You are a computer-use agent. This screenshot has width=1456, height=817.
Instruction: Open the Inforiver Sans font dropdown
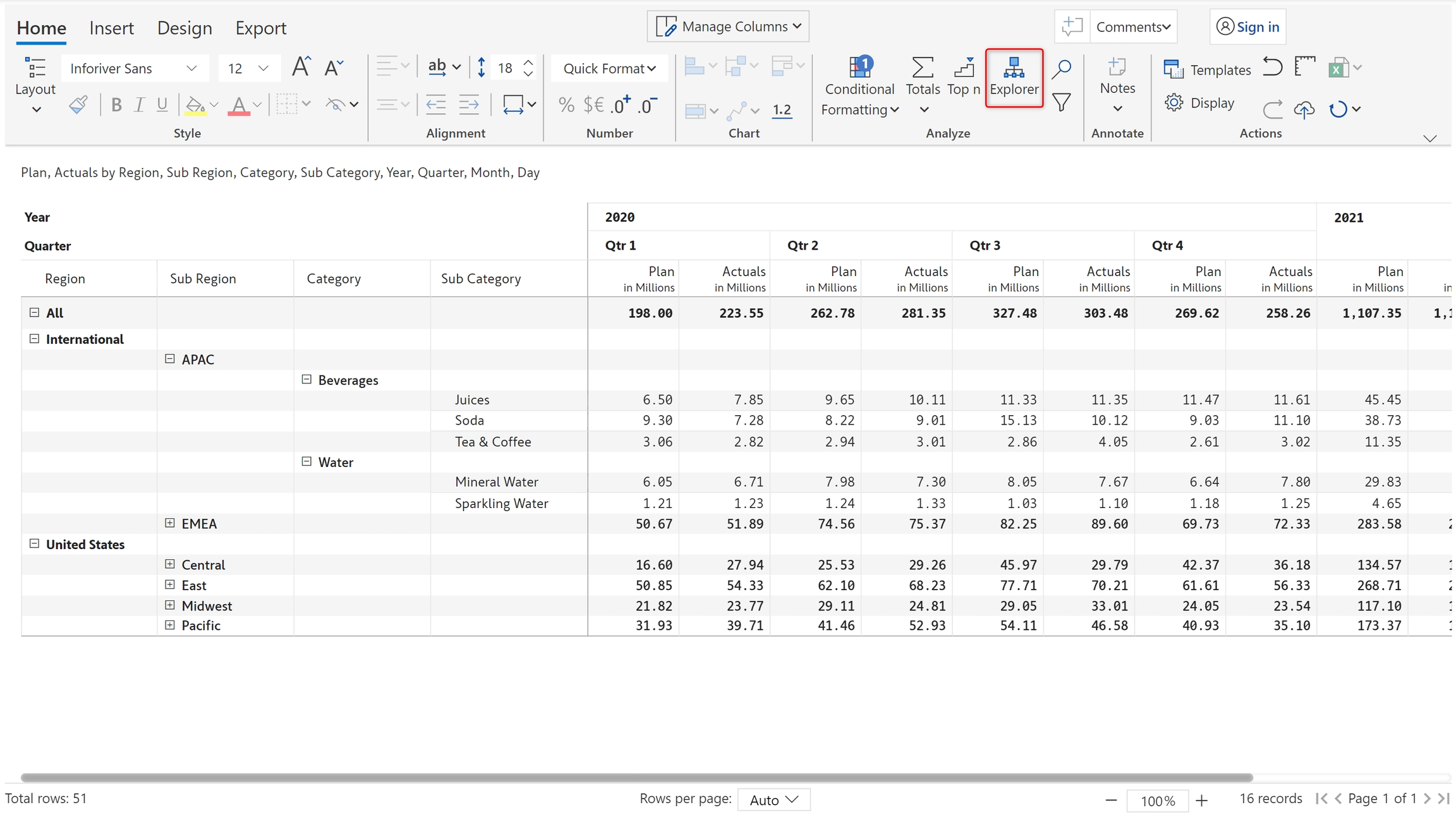point(134,68)
